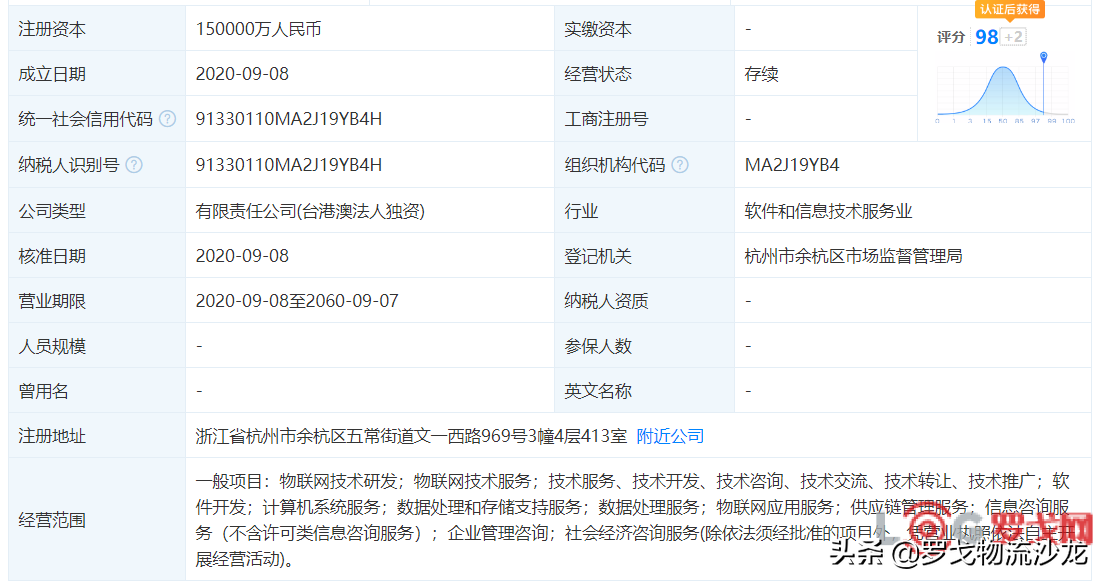View help for 组织机构代码 field
The image size is (1105, 584).
679,165
